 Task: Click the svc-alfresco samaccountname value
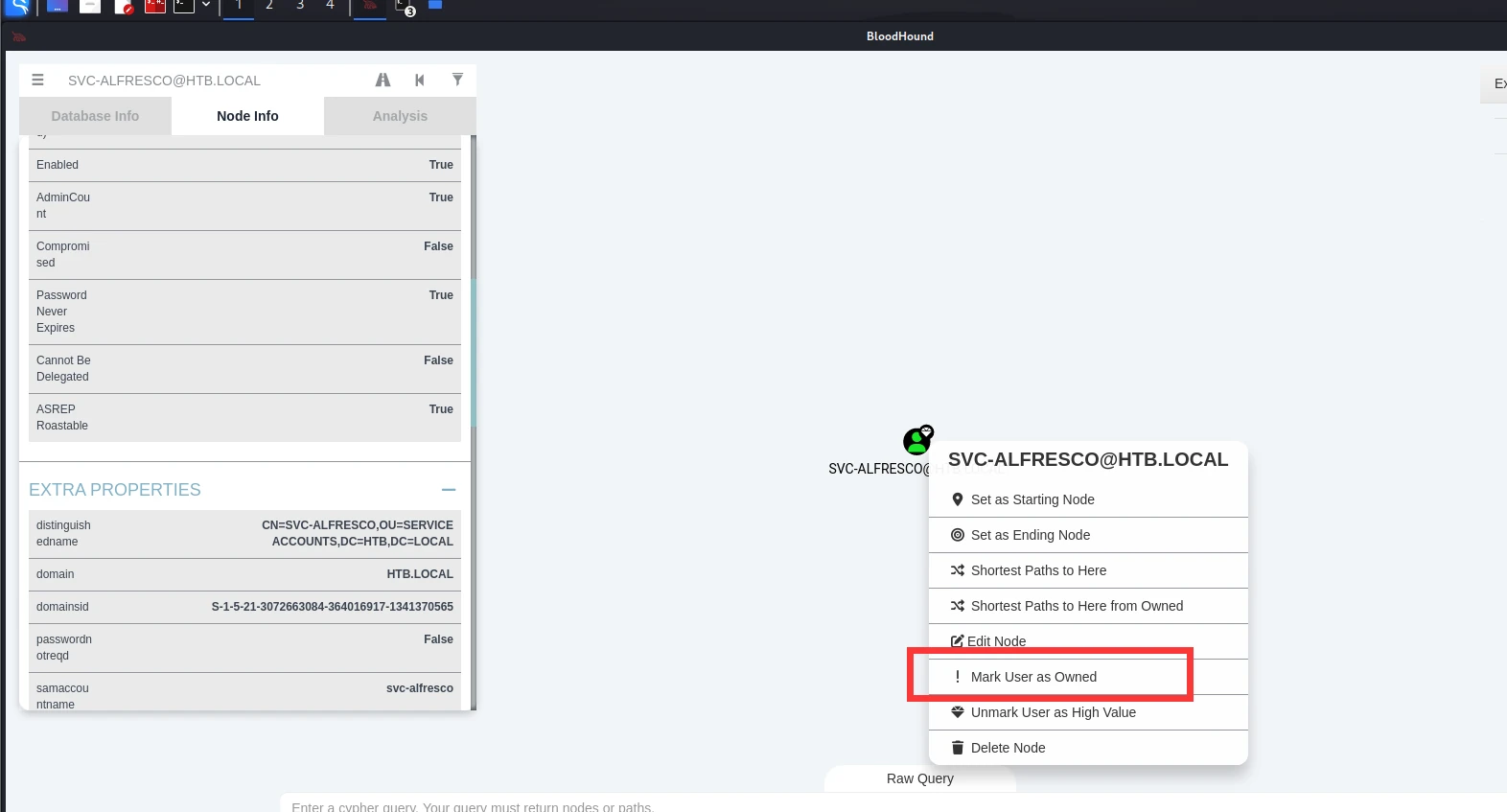point(420,688)
